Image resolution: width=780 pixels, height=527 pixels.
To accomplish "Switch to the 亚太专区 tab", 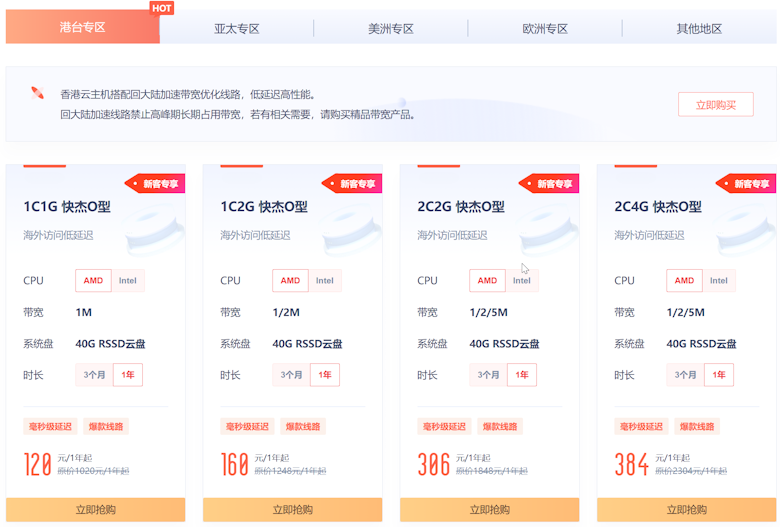I will pos(237,29).
